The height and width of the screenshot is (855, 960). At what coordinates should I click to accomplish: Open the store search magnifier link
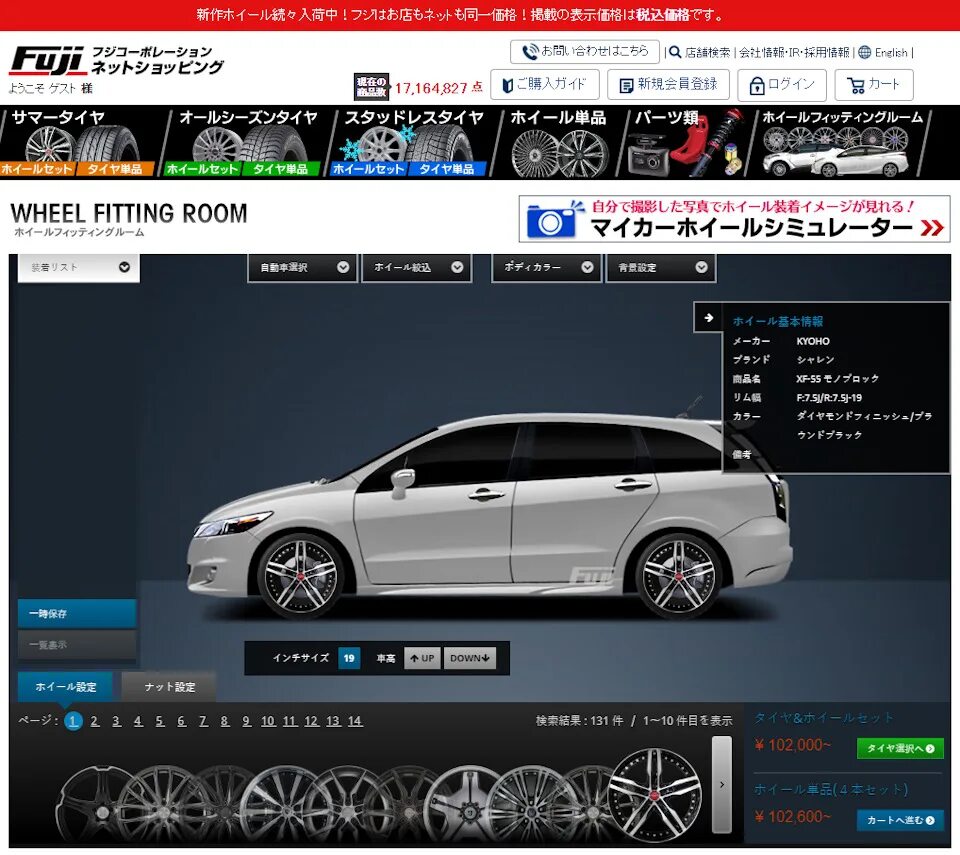[x=699, y=53]
